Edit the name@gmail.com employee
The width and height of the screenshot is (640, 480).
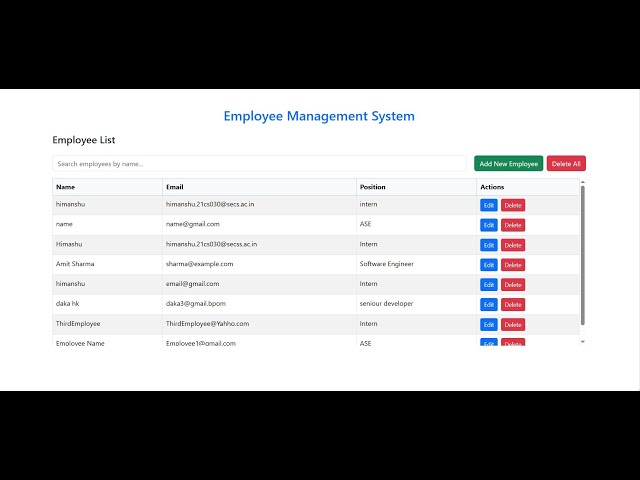tap(489, 225)
